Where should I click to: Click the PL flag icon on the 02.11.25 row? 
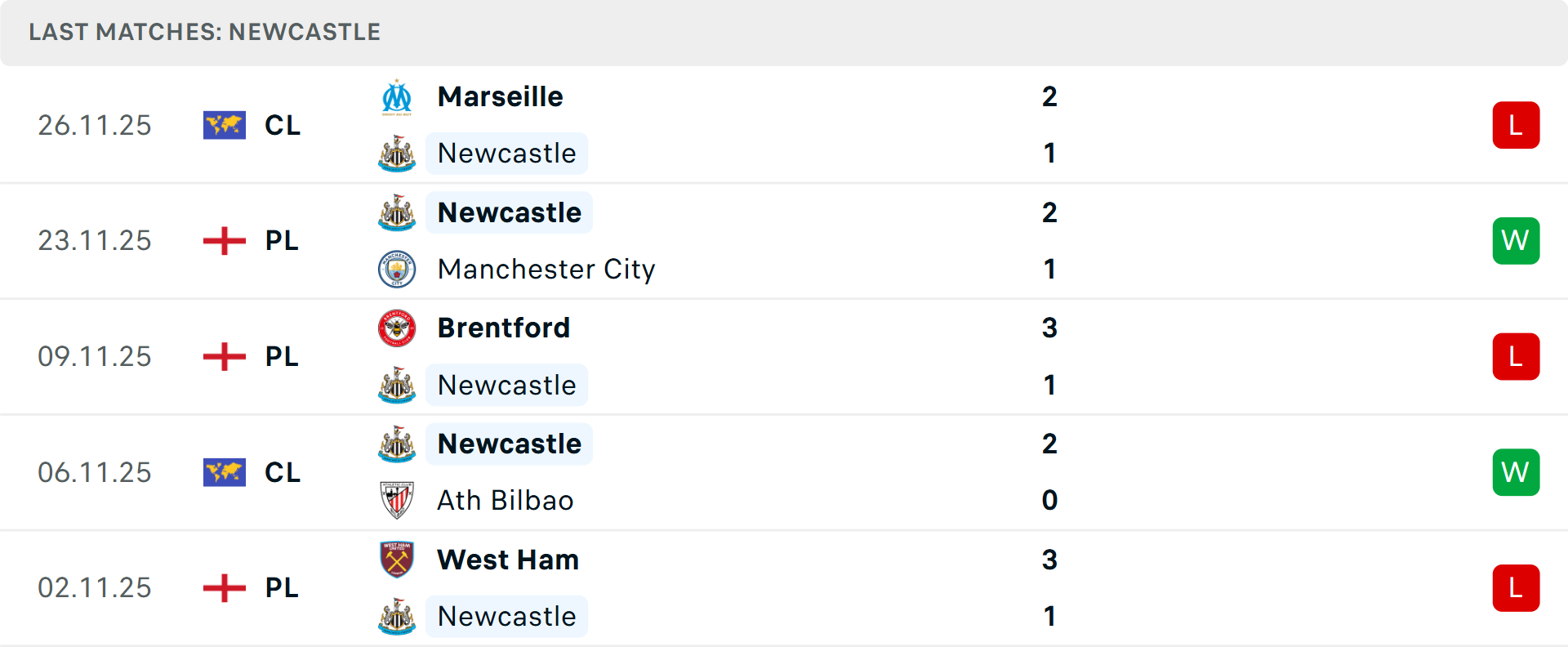click(224, 587)
